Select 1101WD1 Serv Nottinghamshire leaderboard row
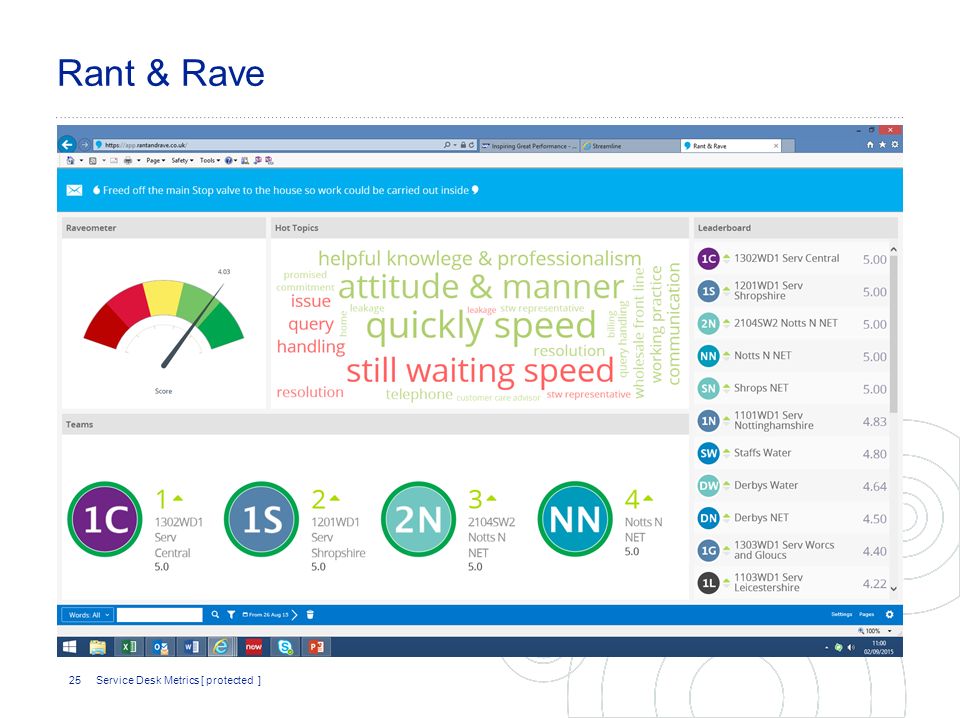 [792, 421]
